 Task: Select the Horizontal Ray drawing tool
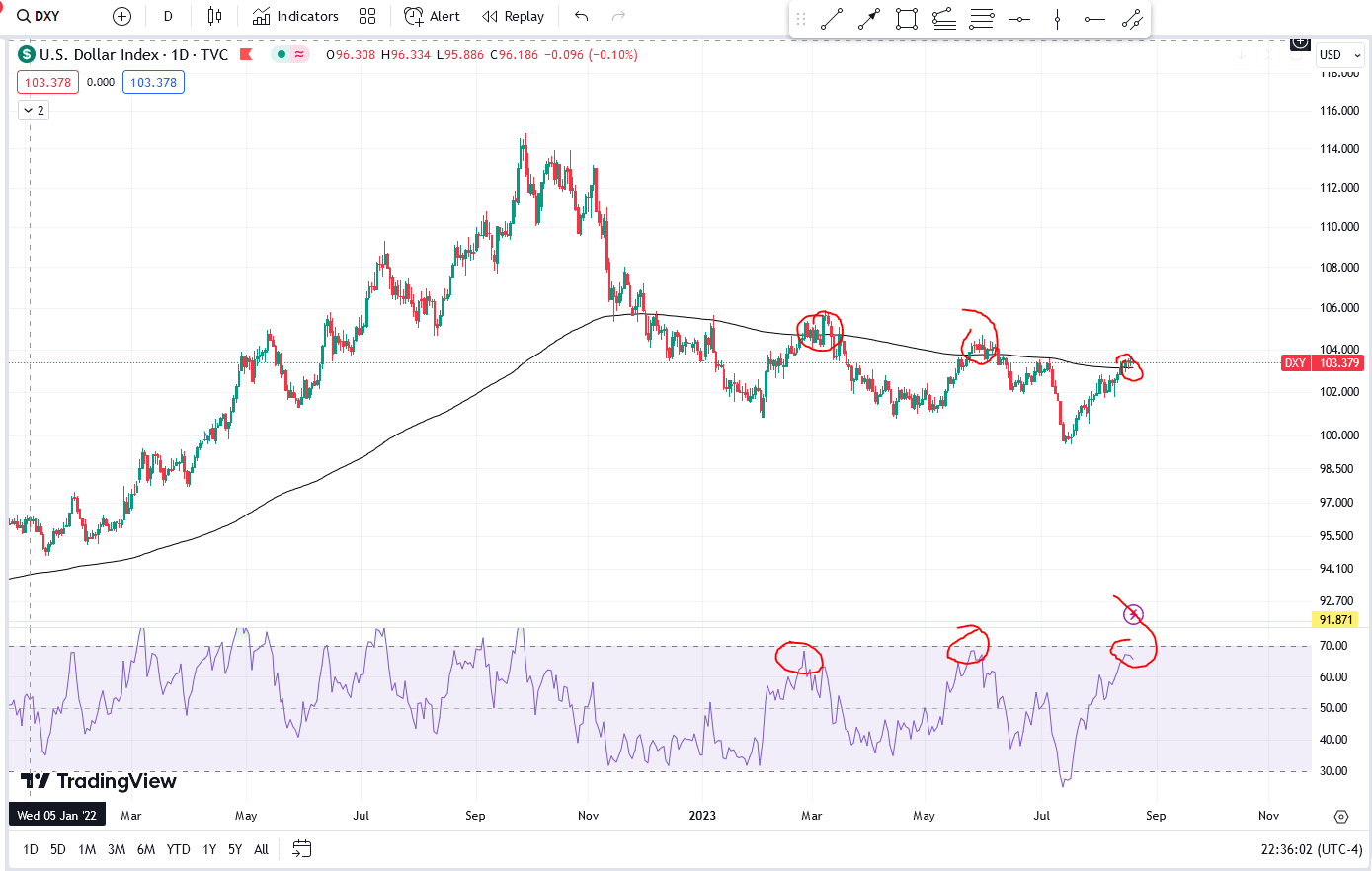(1094, 19)
